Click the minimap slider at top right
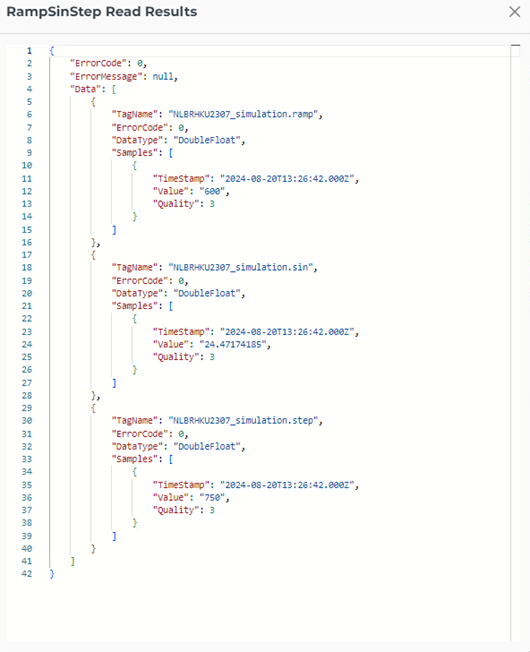 515,51
